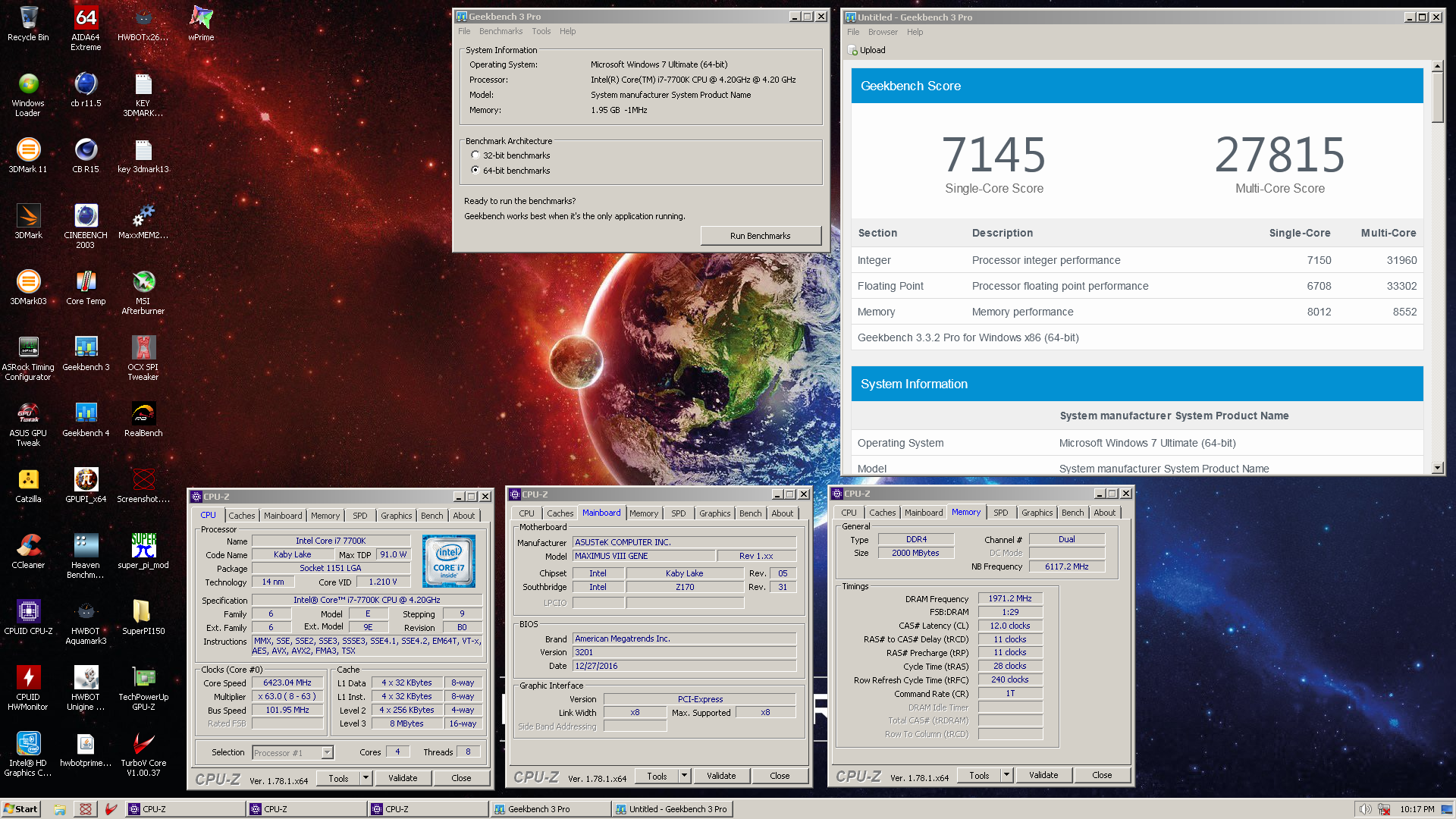
Task: Open the wPrime desktop shortcut
Action: click(x=201, y=24)
